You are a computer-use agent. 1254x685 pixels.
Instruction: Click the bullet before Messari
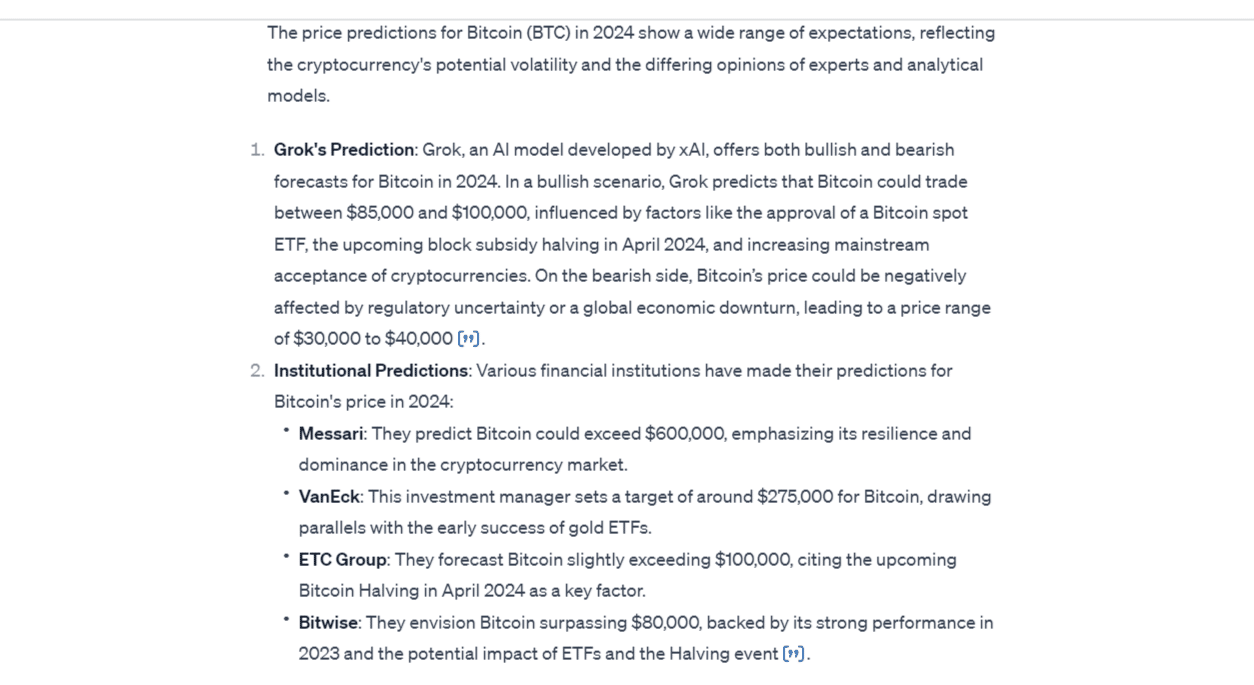click(x=286, y=430)
